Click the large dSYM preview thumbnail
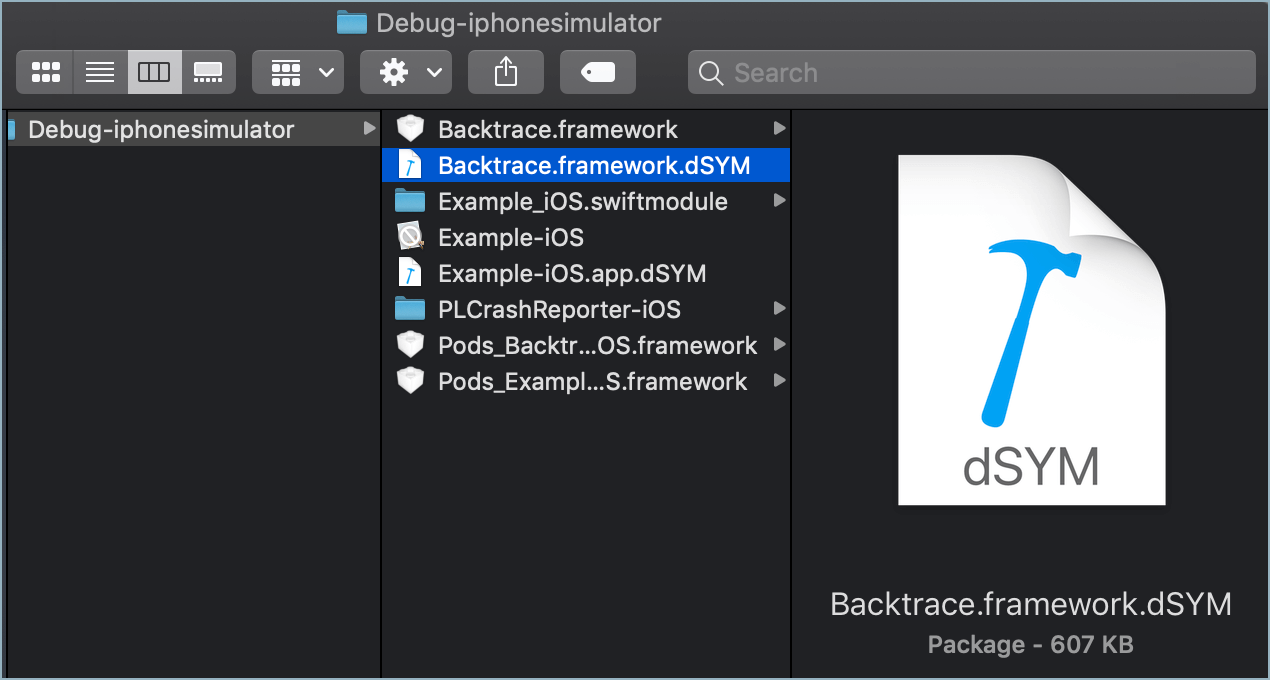This screenshot has width=1270, height=680. click(x=1031, y=330)
